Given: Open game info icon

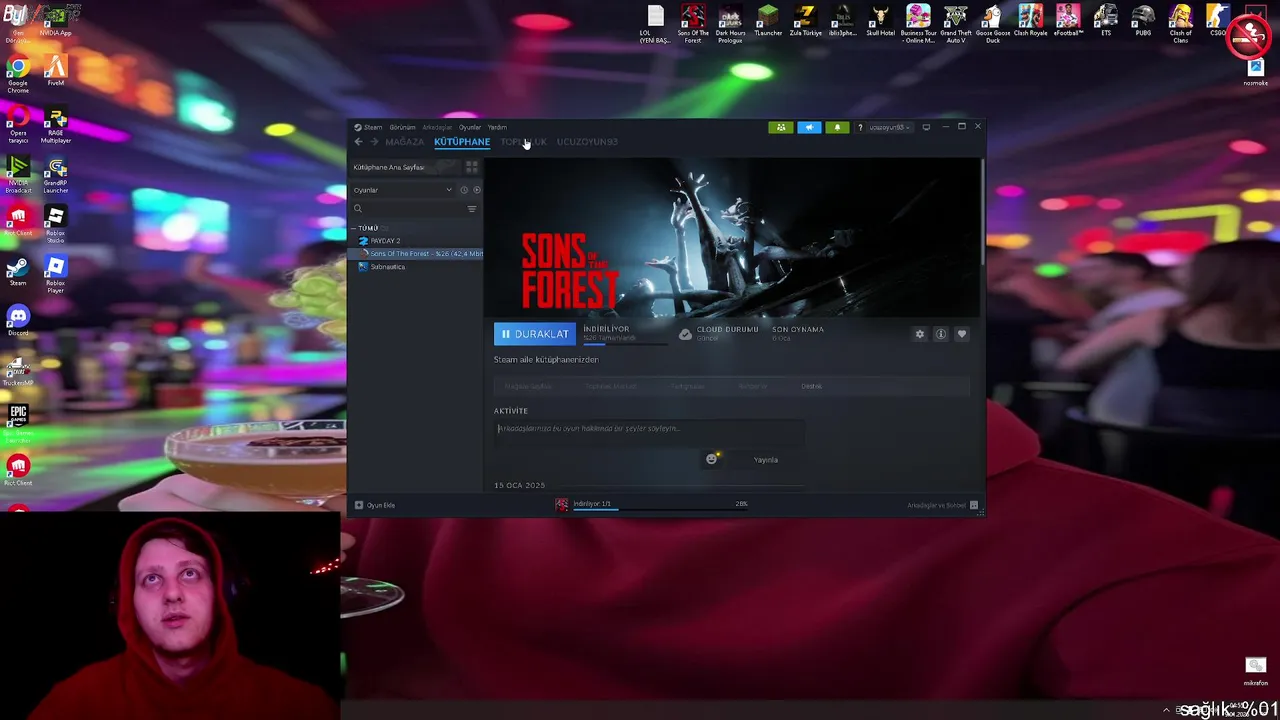Looking at the screenshot, I should (941, 334).
